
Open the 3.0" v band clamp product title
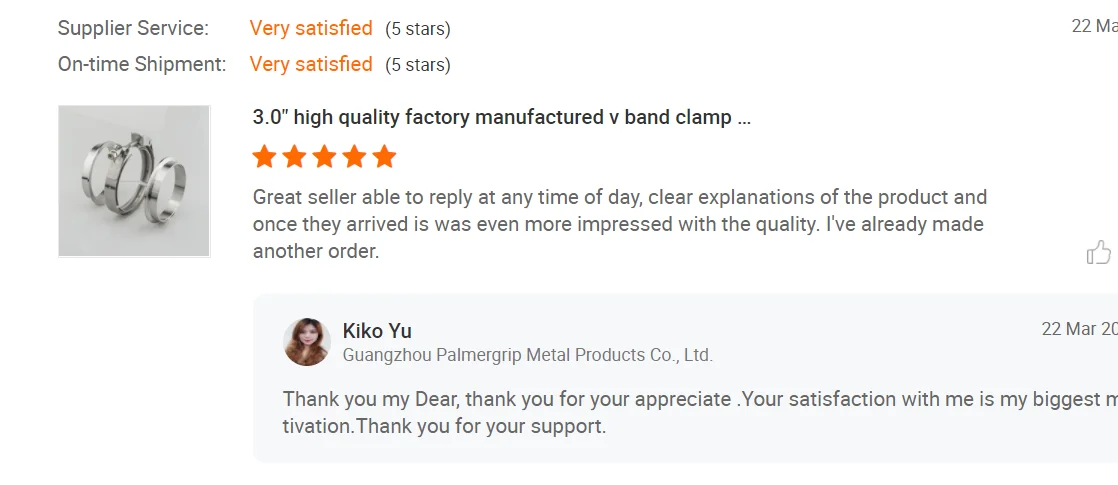pyautogui.click(x=501, y=117)
